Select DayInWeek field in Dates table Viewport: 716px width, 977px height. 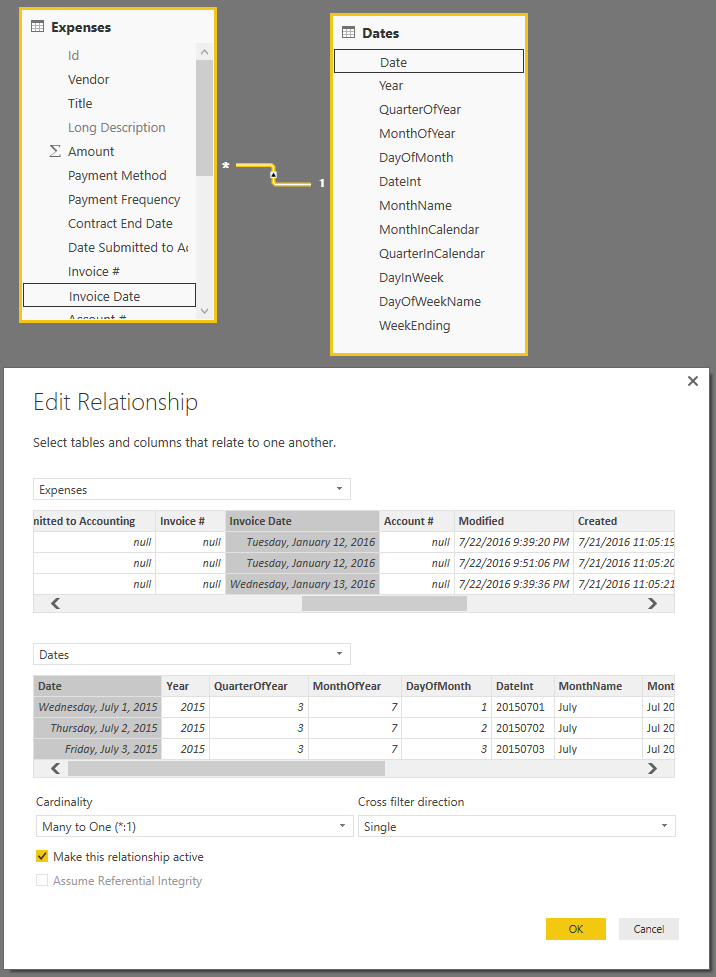(411, 277)
